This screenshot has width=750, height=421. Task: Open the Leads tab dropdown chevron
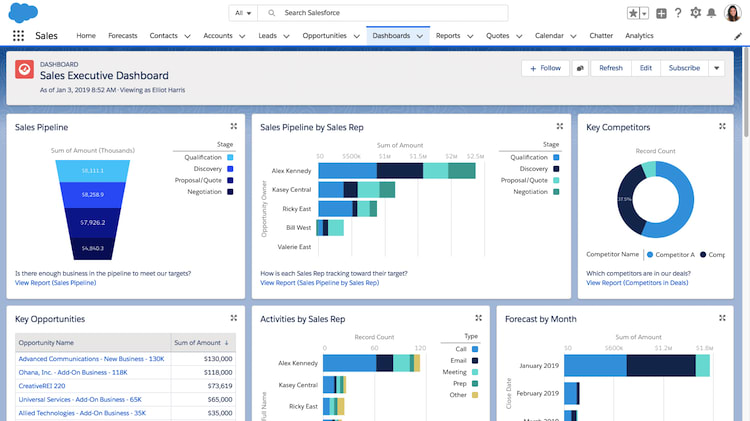click(286, 36)
